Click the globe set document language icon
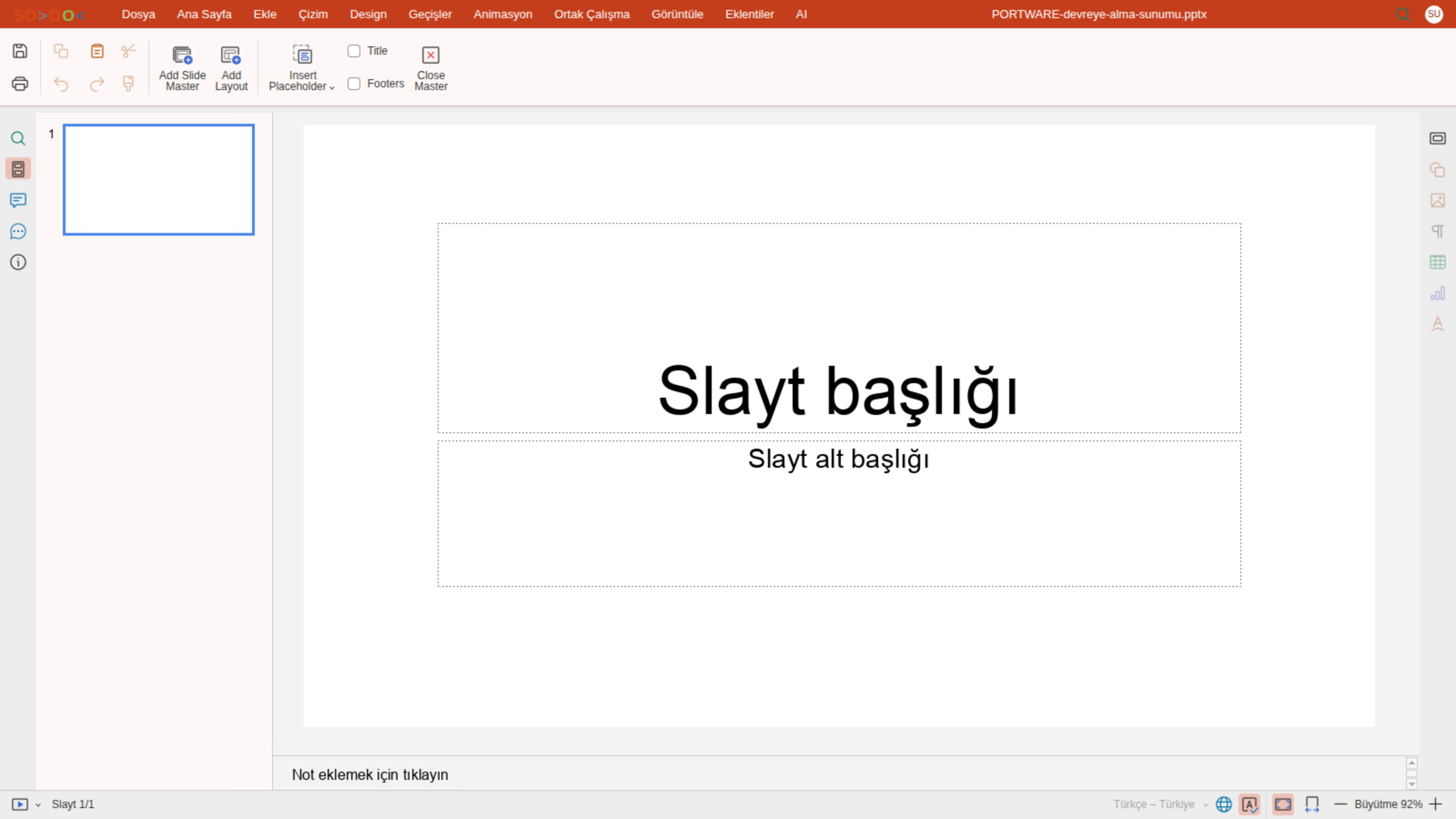Viewport: 1456px width, 819px height. click(x=1223, y=804)
